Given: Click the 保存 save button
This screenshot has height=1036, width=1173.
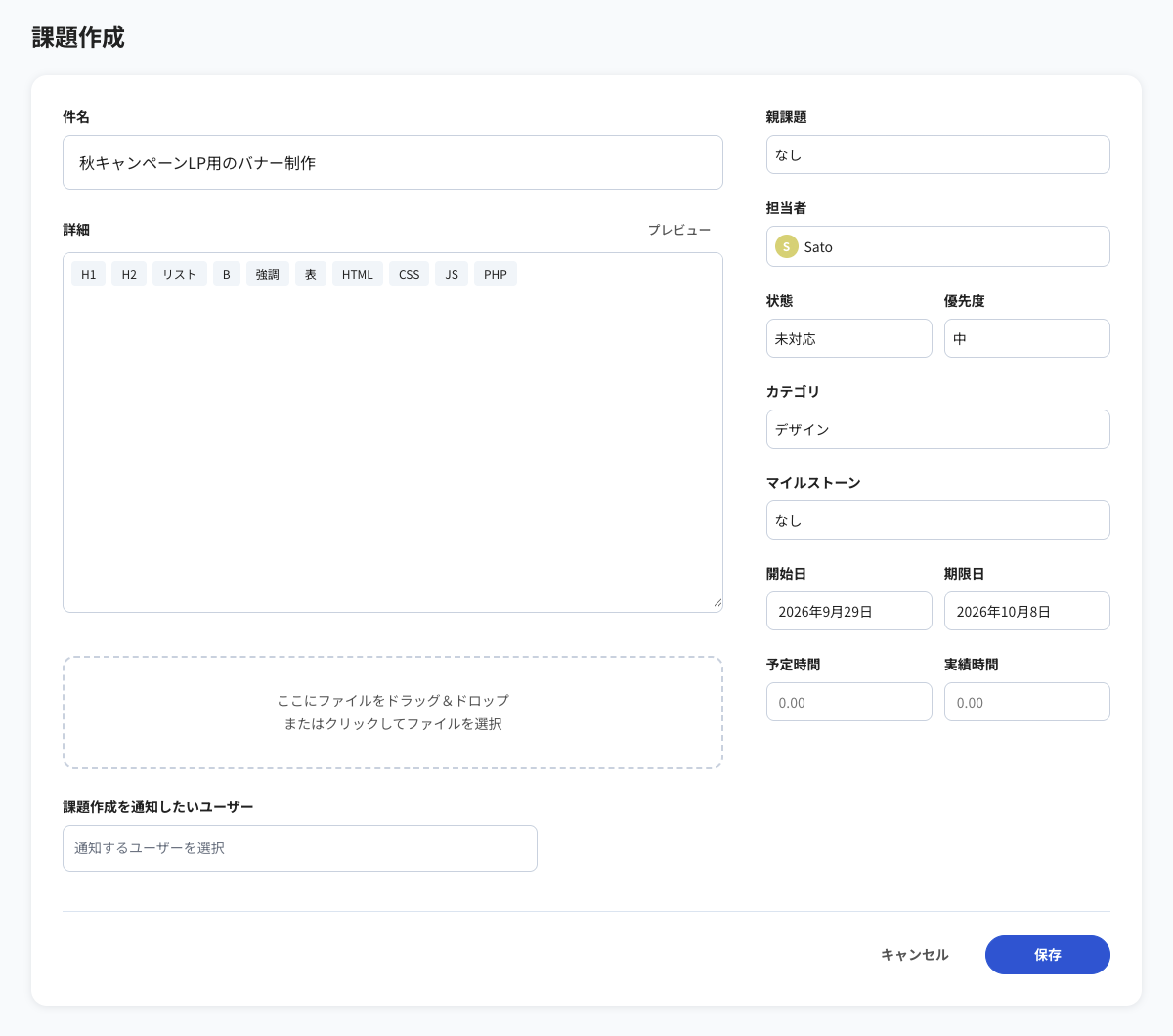Looking at the screenshot, I should [x=1048, y=955].
